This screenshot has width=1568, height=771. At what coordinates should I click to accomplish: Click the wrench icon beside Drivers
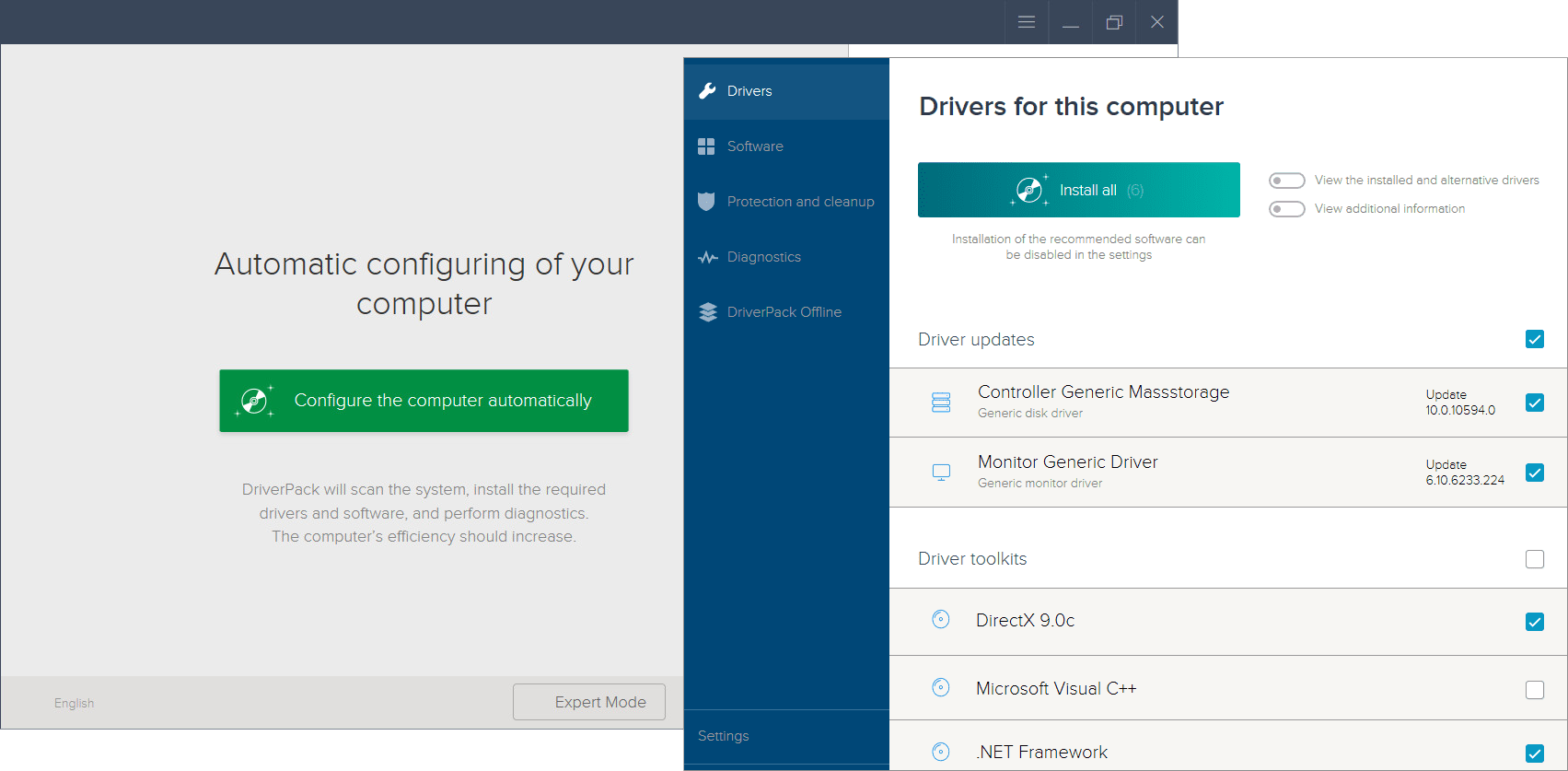coord(707,90)
